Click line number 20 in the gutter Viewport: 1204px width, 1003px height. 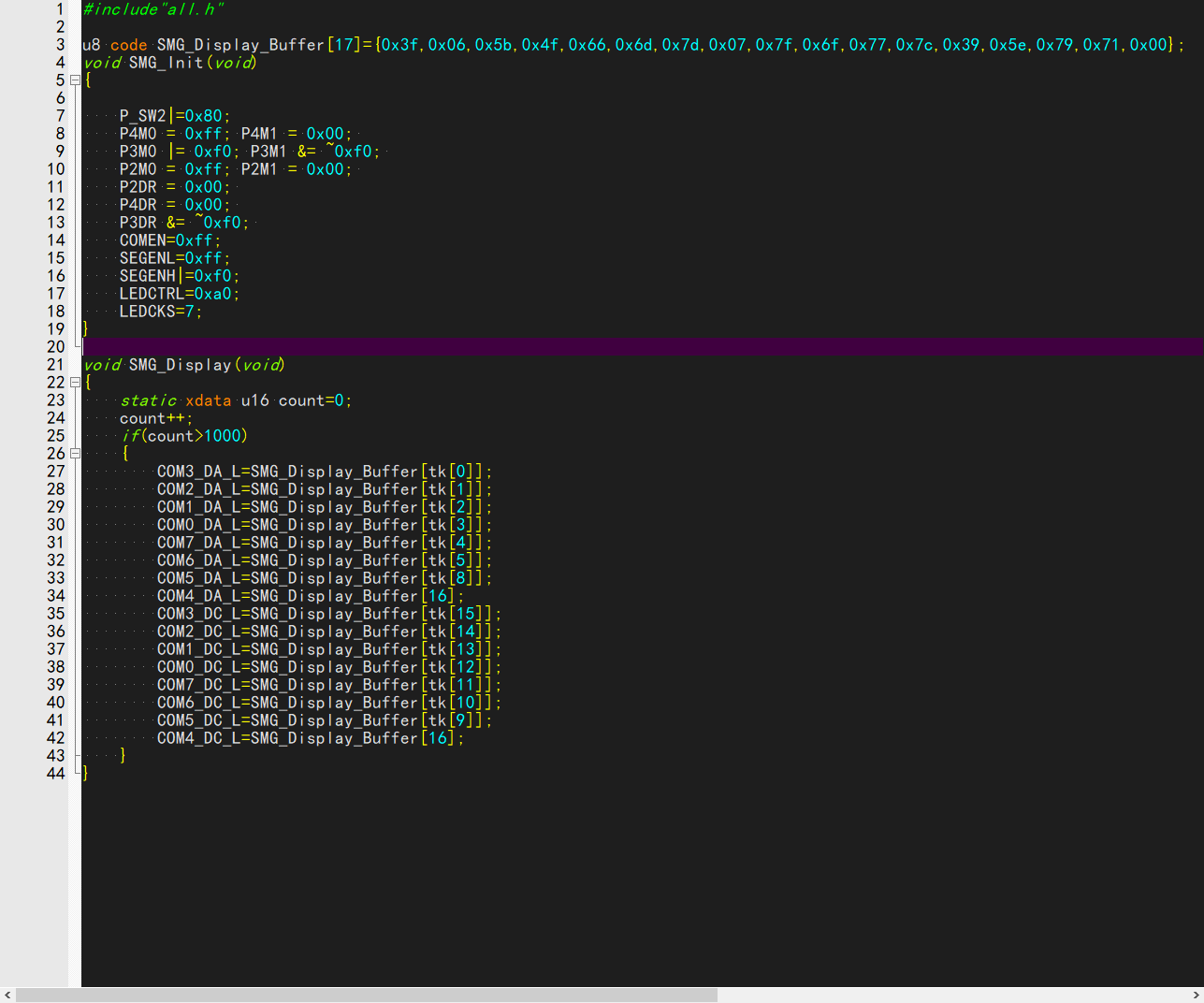tap(56, 347)
